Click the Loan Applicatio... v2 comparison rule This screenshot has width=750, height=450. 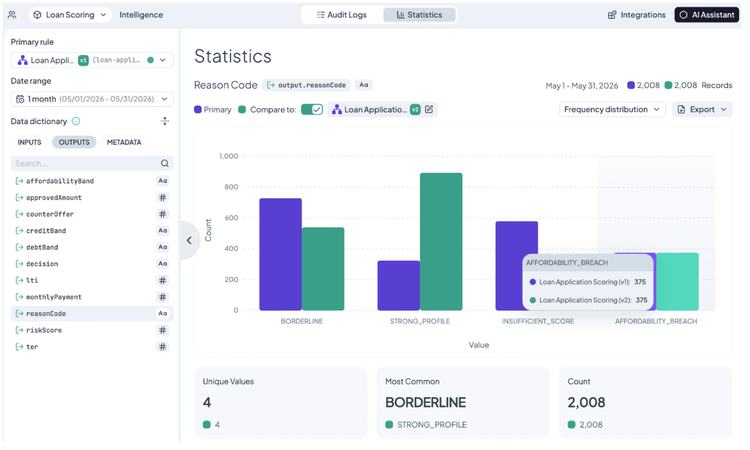coord(377,110)
